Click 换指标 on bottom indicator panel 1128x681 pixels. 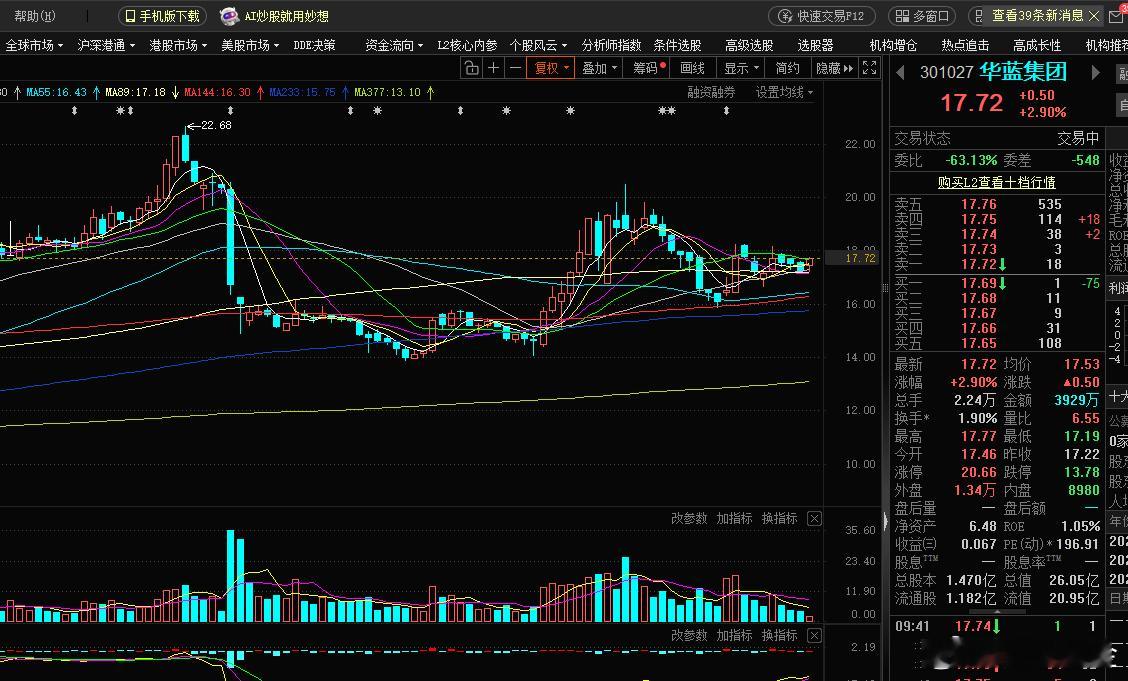tap(779, 636)
